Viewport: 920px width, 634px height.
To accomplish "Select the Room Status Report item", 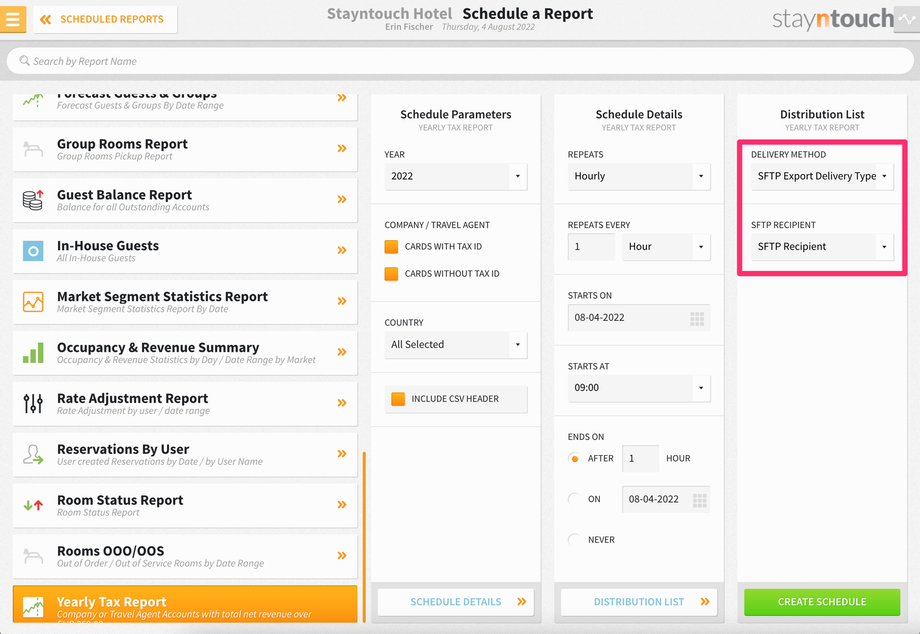I will 185,505.
